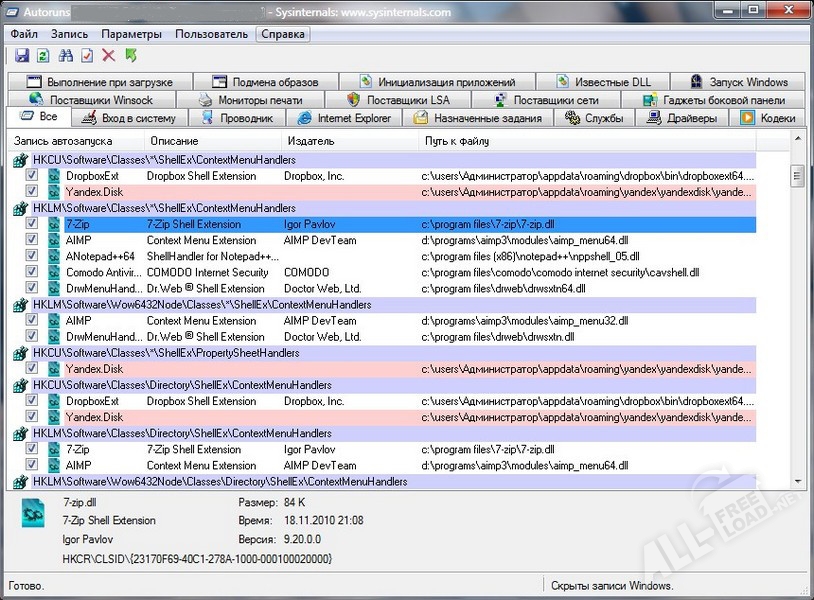
Task: Click the 7-zip.dll file icon in details pane
Action: pyautogui.click(x=36, y=513)
